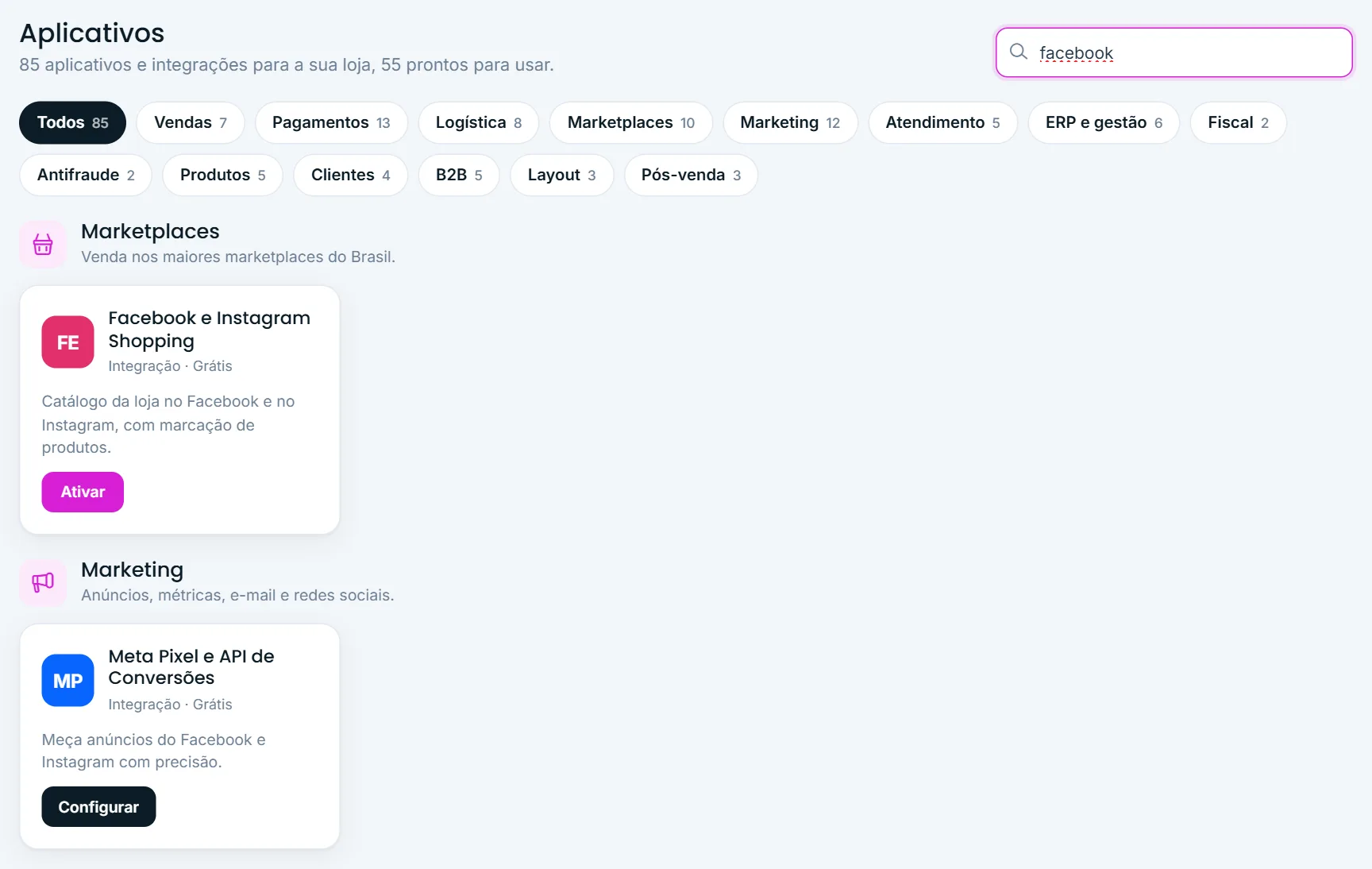The image size is (1372, 869).
Task: Click the Marketplaces section heading
Action: pyautogui.click(x=150, y=231)
